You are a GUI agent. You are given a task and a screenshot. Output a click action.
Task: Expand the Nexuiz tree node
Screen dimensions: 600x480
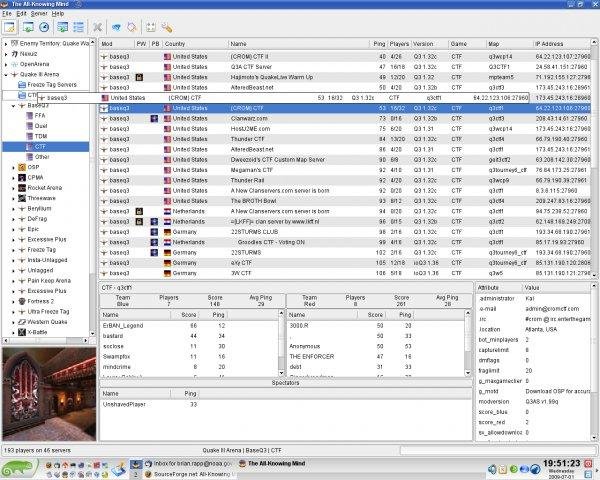(7, 53)
